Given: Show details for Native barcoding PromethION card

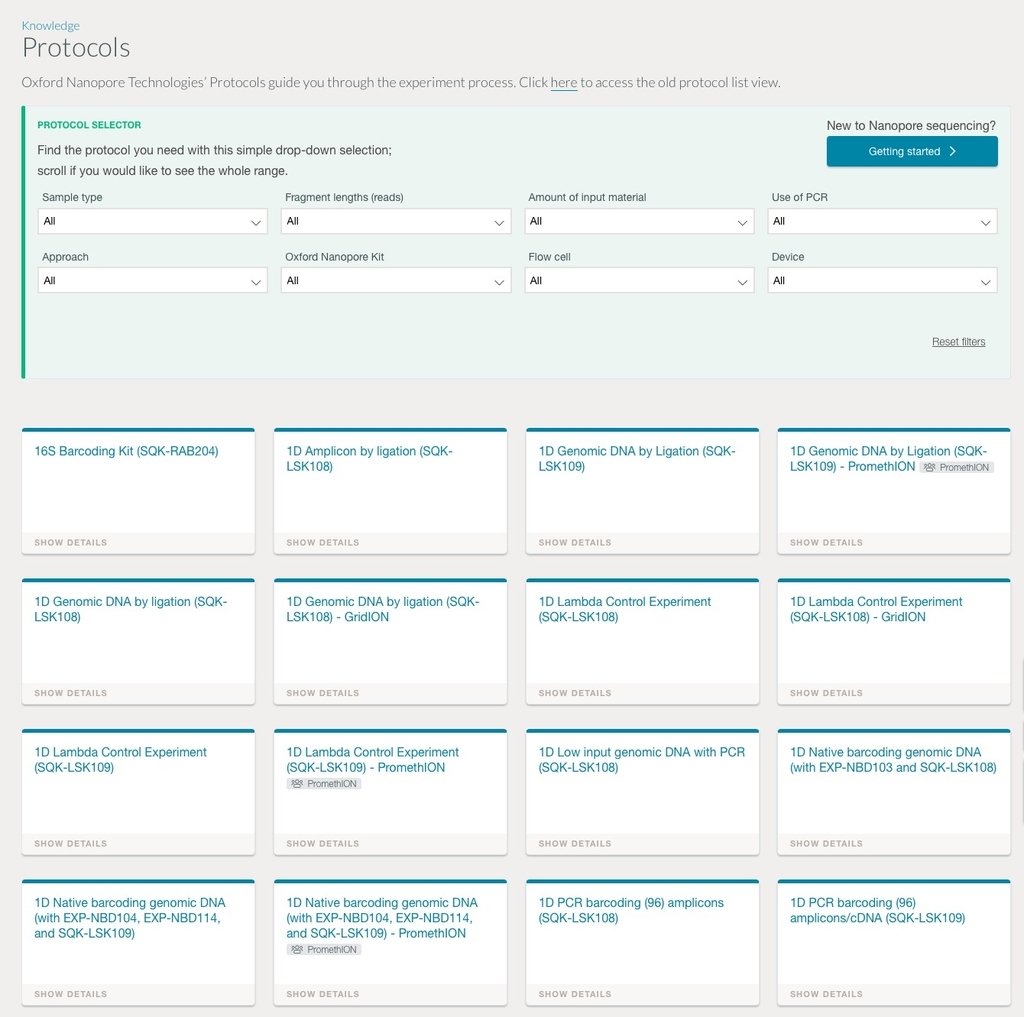Looking at the screenshot, I should (x=323, y=994).
